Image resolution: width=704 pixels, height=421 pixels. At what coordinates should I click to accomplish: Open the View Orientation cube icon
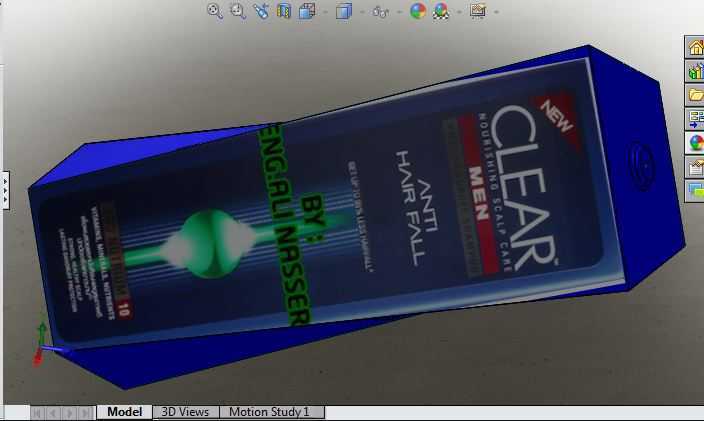coord(307,11)
